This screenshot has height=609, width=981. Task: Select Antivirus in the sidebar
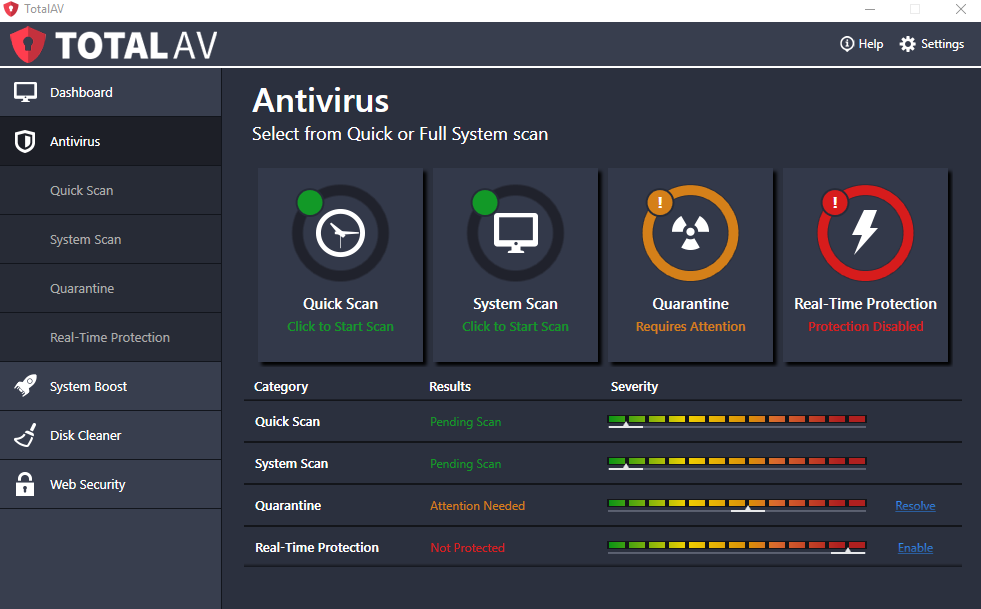111,141
